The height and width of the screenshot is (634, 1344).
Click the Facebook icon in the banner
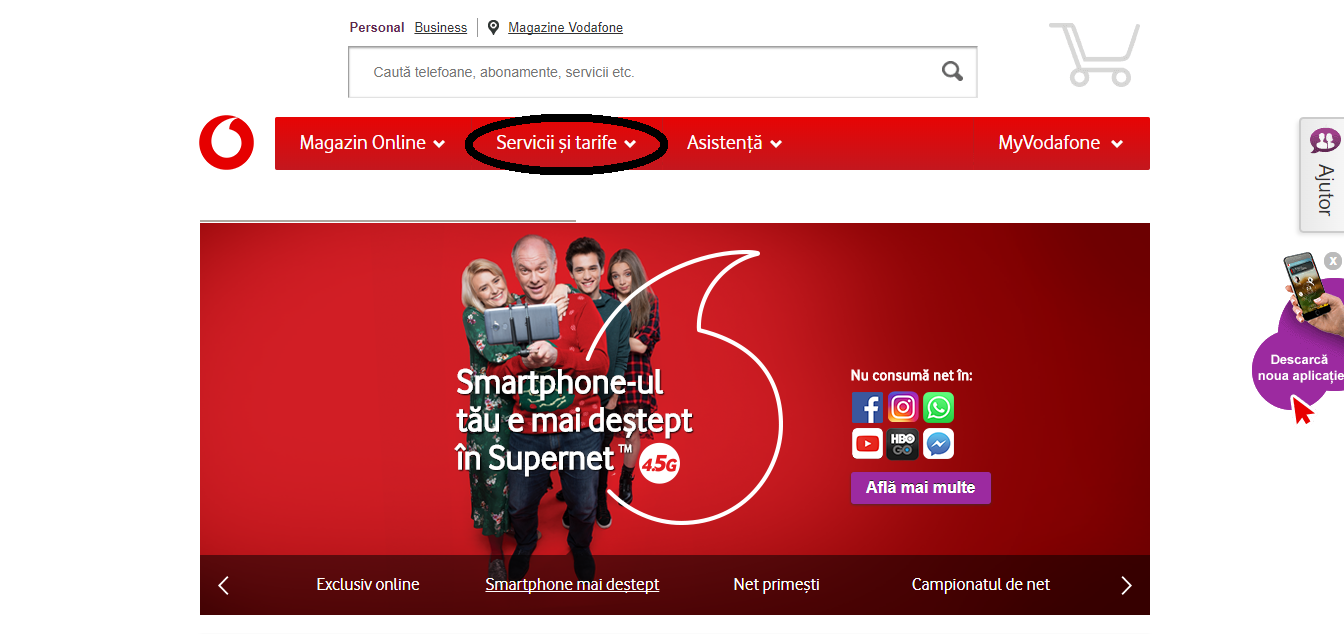tap(867, 408)
